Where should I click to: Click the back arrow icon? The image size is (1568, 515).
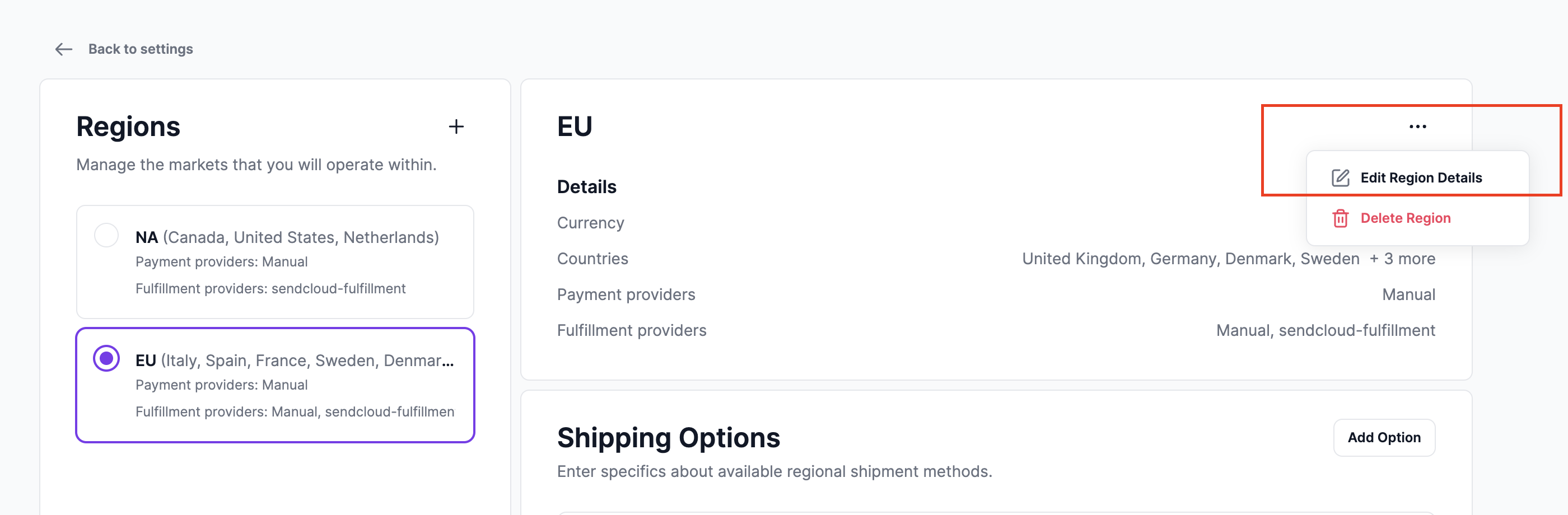click(x=64, y=49)
